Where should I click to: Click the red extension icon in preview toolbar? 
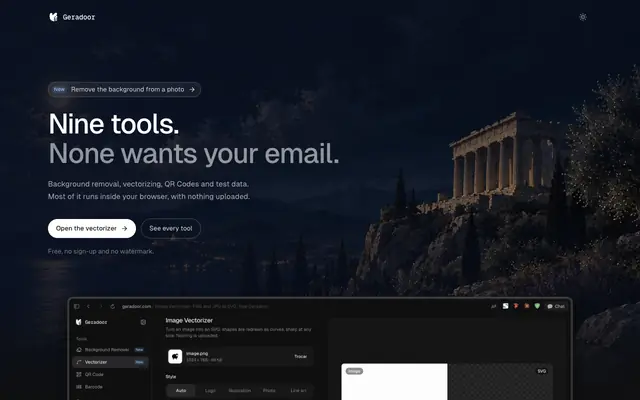click(516, 306)
